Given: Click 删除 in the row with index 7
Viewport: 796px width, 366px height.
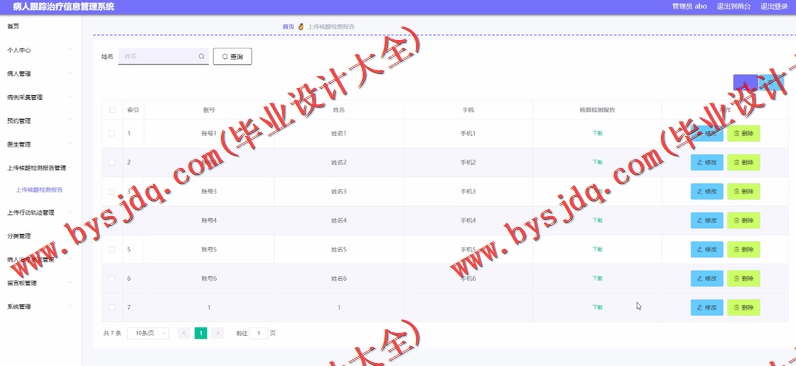Looking at the screenshot, I should (x=744, y=307).
